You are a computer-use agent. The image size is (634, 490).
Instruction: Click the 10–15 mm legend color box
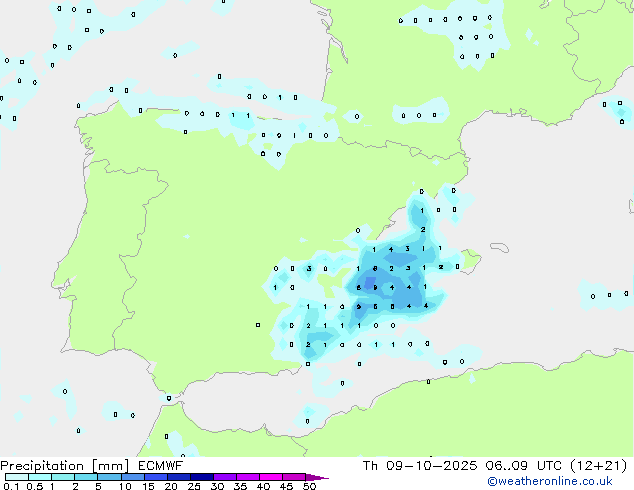tap(132, 477)
